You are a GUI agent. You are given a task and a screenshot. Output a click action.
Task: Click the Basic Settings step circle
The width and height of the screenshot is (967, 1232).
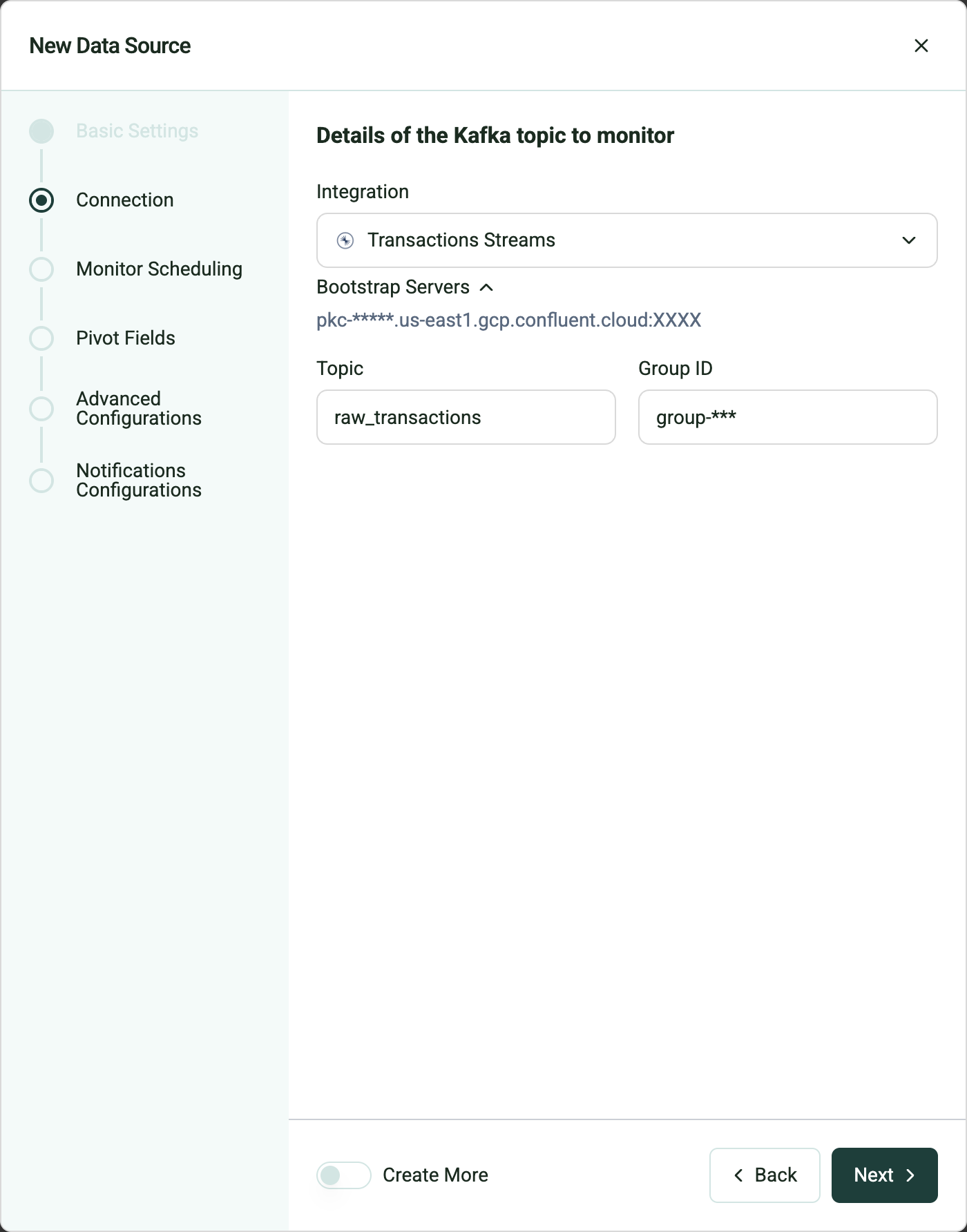click(x=41, y=131)
